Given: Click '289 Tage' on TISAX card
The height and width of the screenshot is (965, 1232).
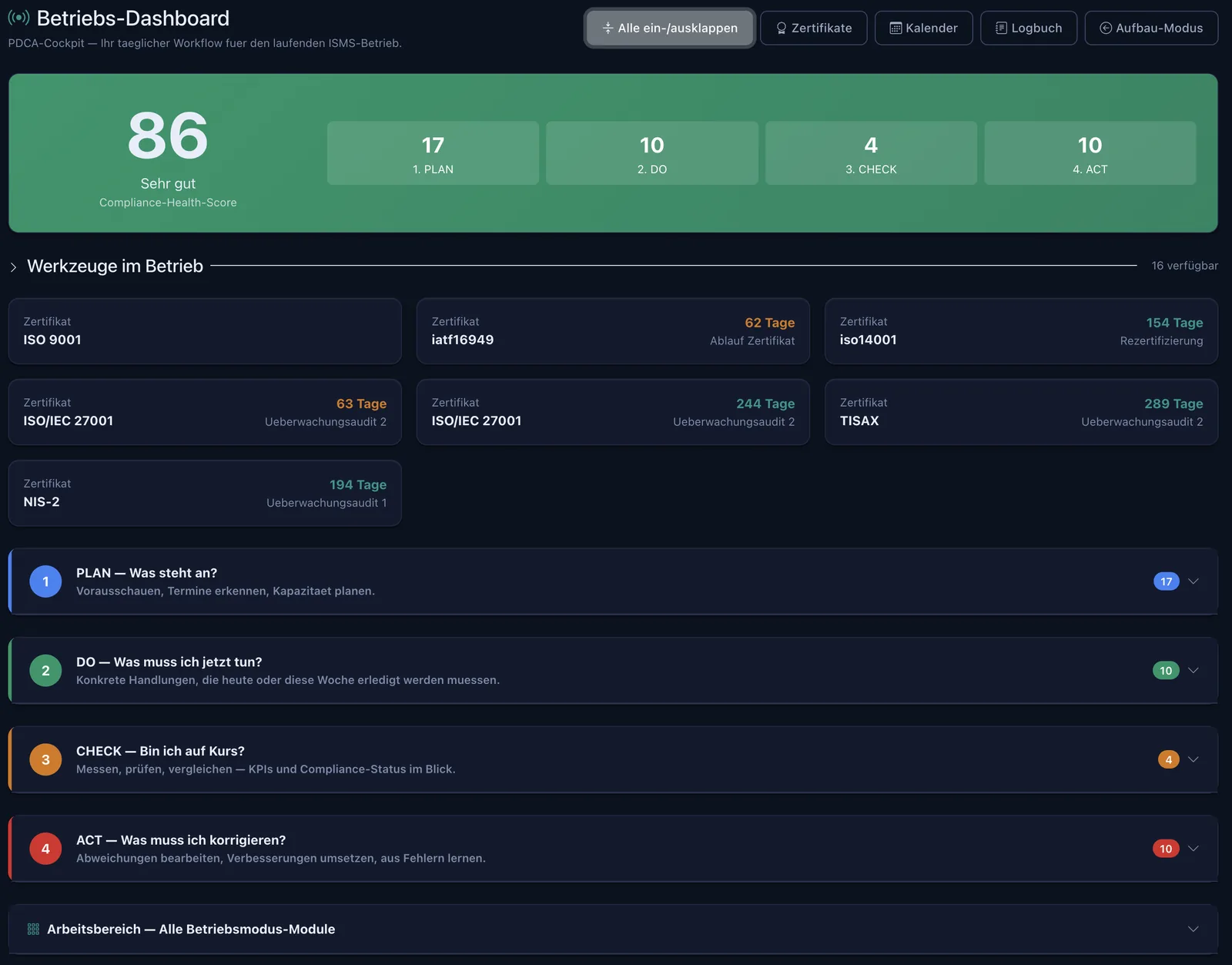Looking at the screenshot, I should click(x=1173, y=404).
